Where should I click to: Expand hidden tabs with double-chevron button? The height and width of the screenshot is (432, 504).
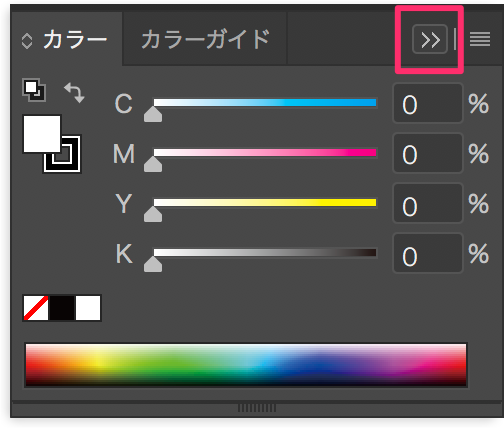click(x=430, y=39)
